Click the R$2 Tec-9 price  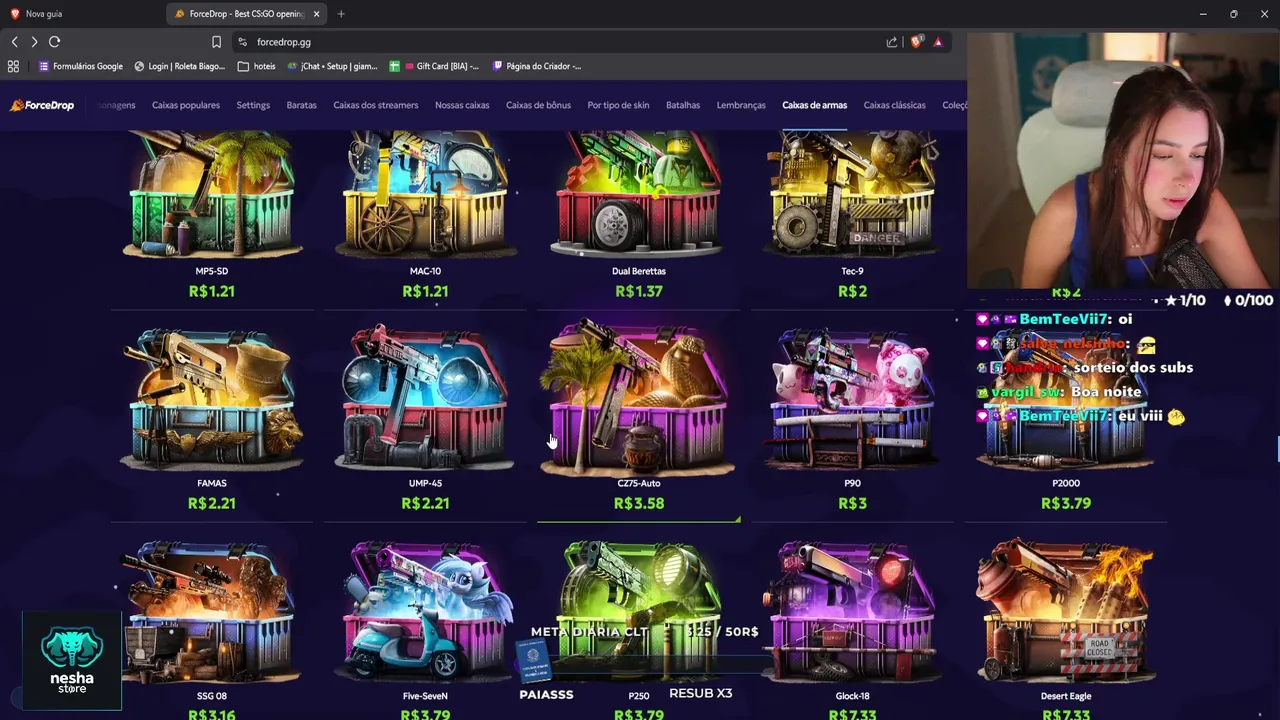pos(852,291)
